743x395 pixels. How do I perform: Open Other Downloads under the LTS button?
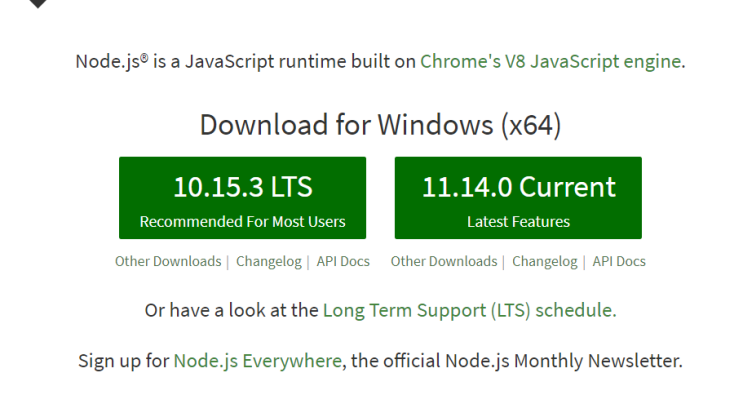click(x=168, y=261)
